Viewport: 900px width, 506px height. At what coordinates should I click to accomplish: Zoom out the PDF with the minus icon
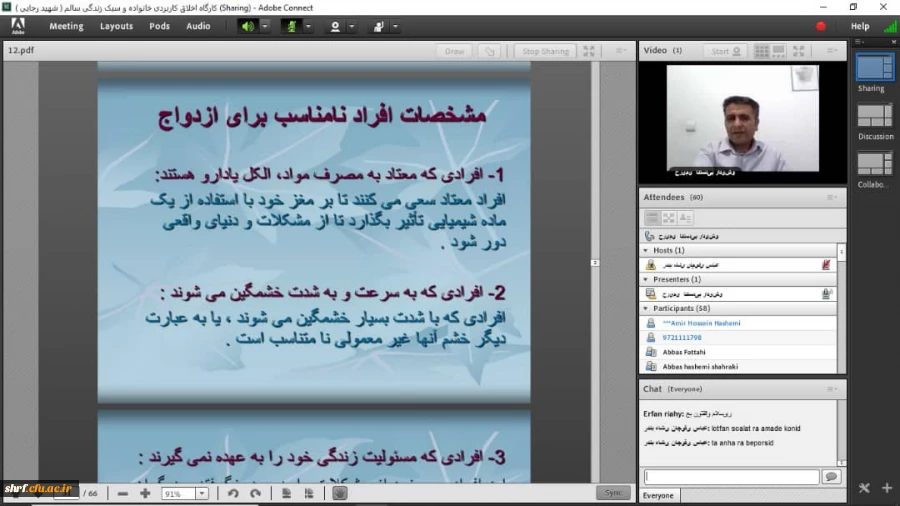click(x=122, y=493)
